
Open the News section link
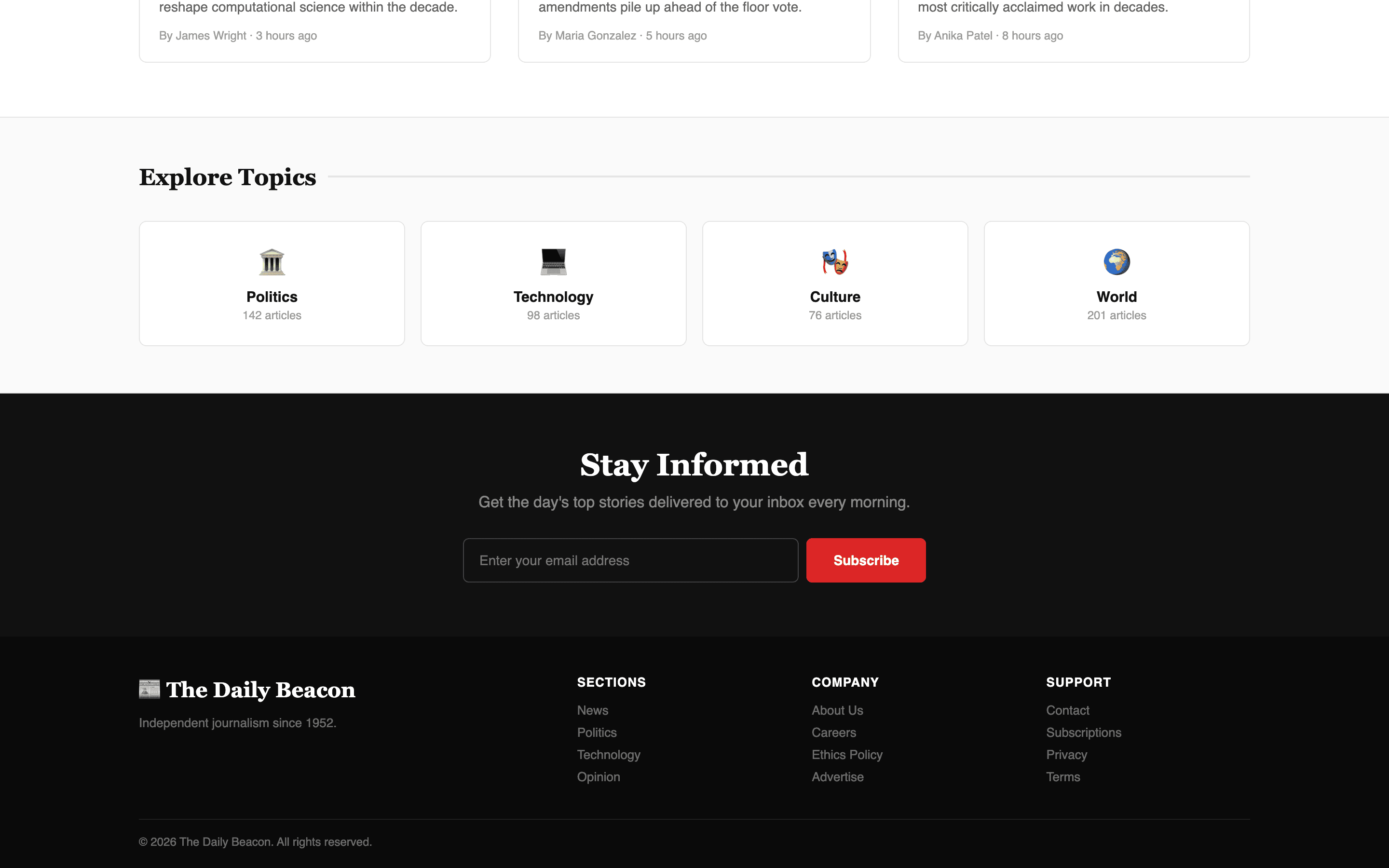(592, 710)
